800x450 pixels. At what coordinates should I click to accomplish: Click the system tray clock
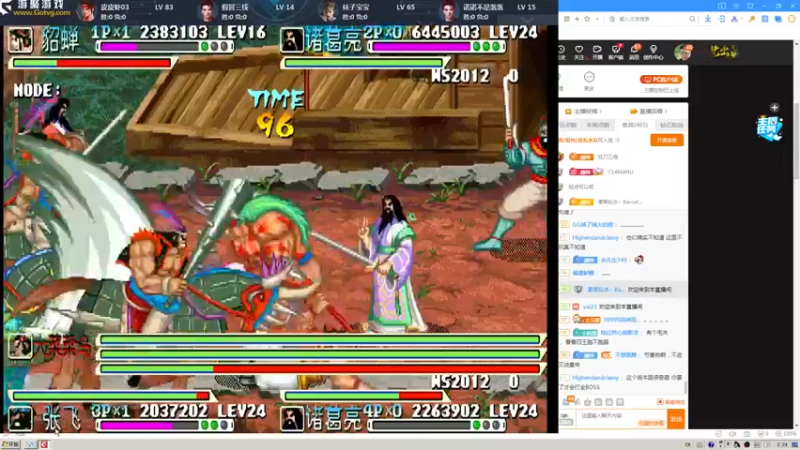tap(784, 445)
